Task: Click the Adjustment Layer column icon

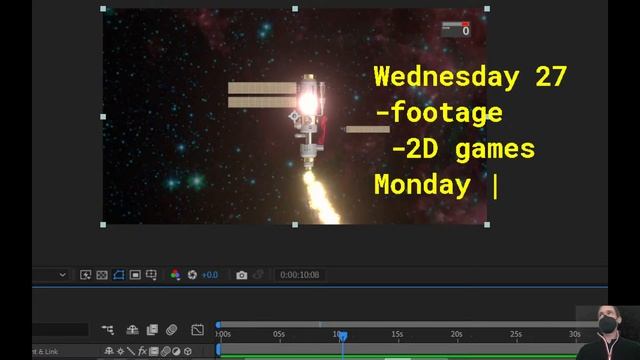Action: (176, 351)
